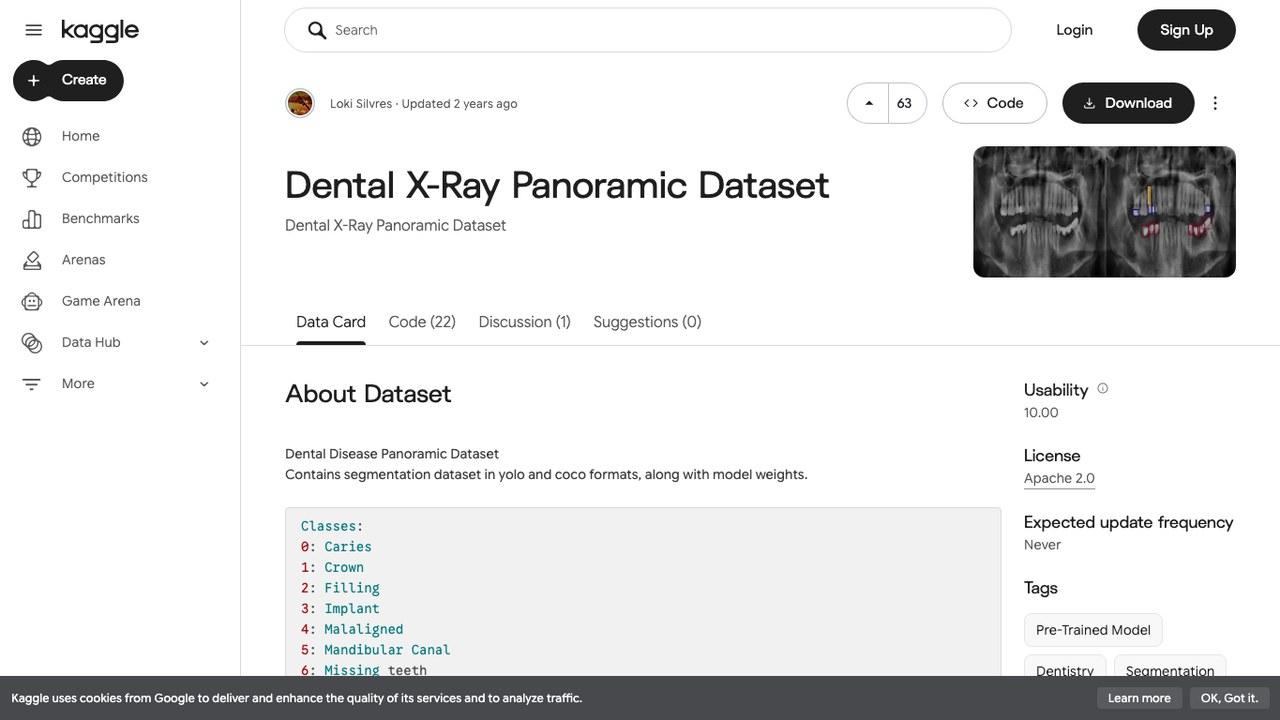Click the Benchmarks bar chart icon

32,218
